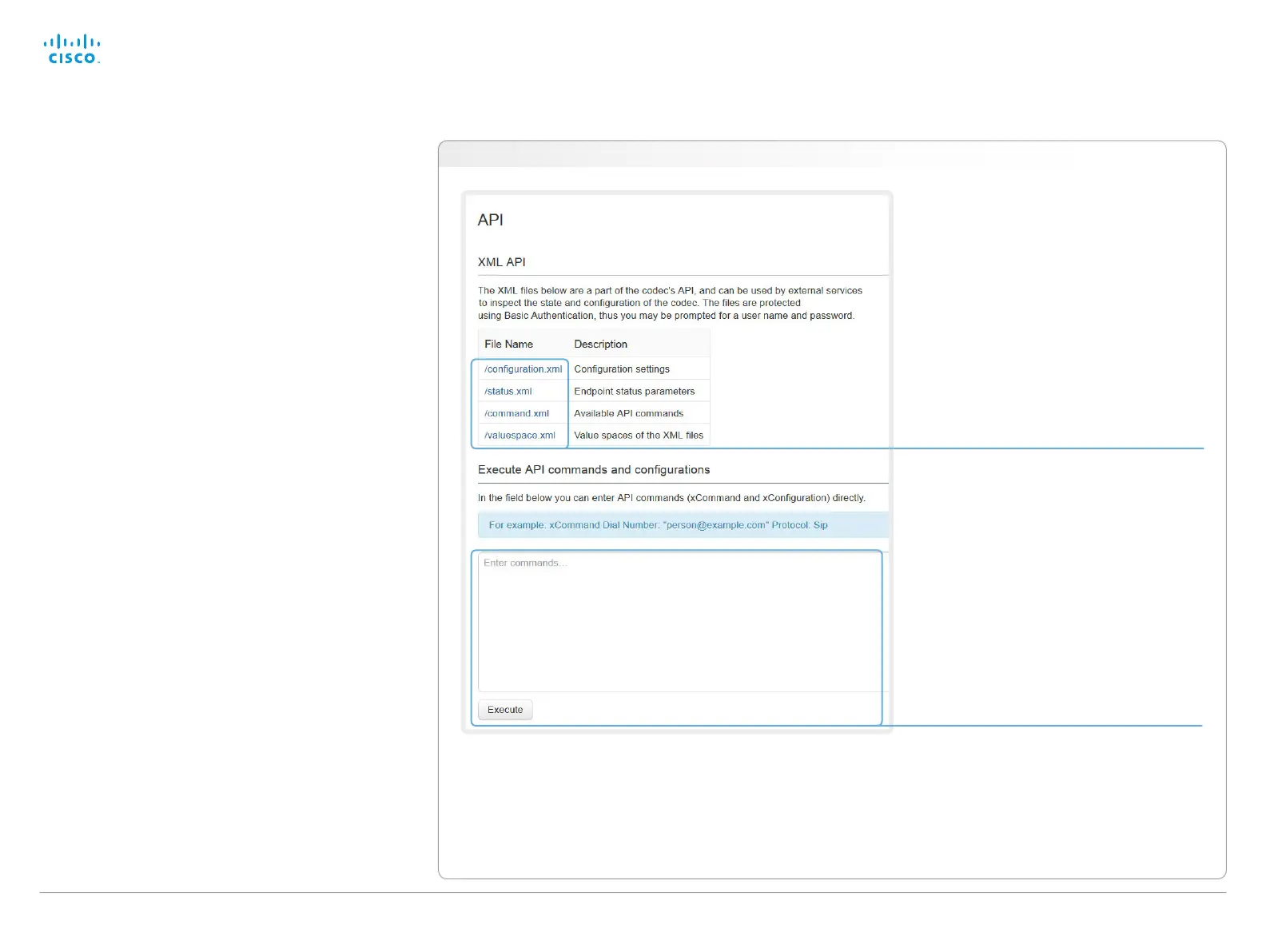The width and height of the screenshot is (1266, 952).
Task: Select the 'Available API commands' description cell
Action: (628, 413)
